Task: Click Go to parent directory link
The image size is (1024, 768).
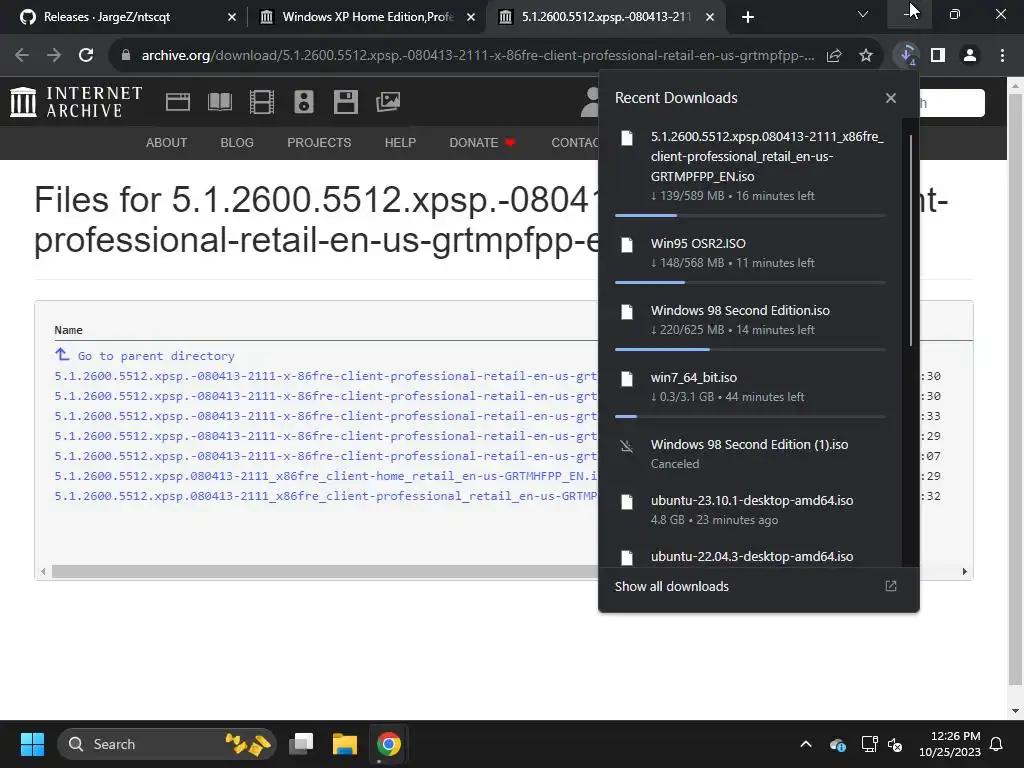Action: [x=156, y=356]
